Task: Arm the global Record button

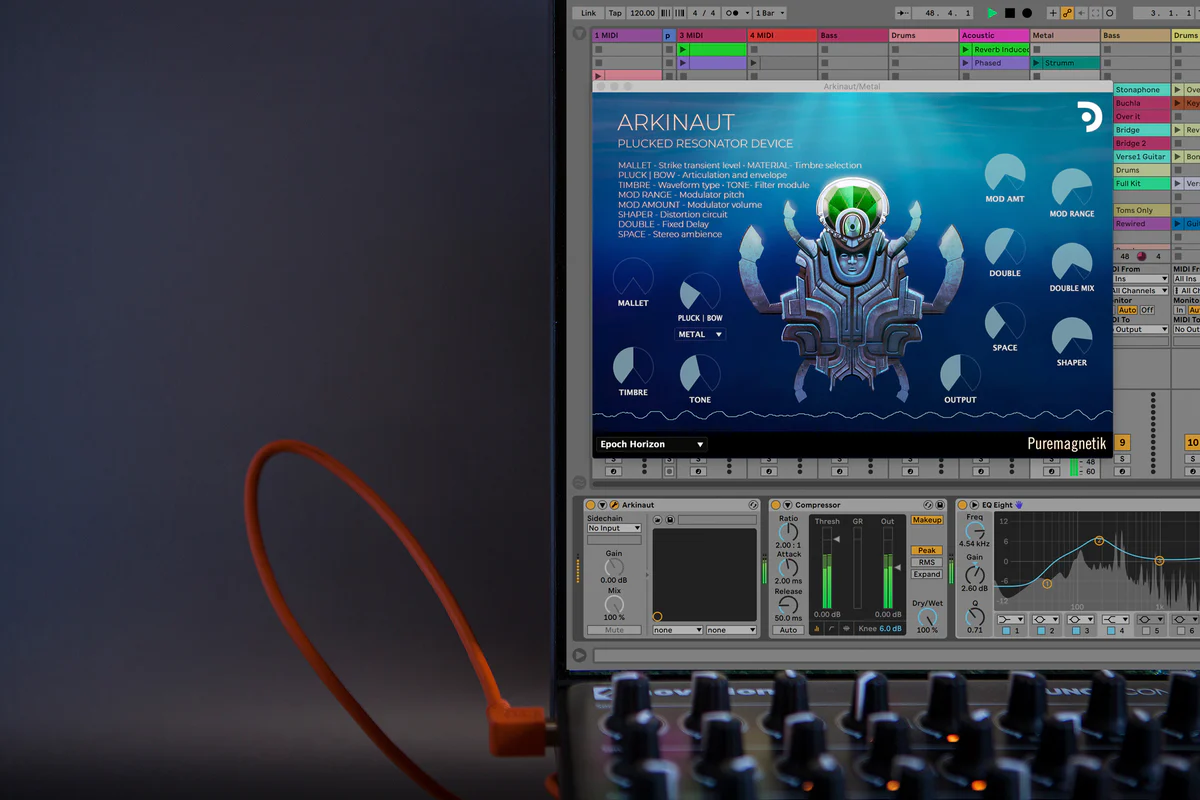Action: point(1026,13)
